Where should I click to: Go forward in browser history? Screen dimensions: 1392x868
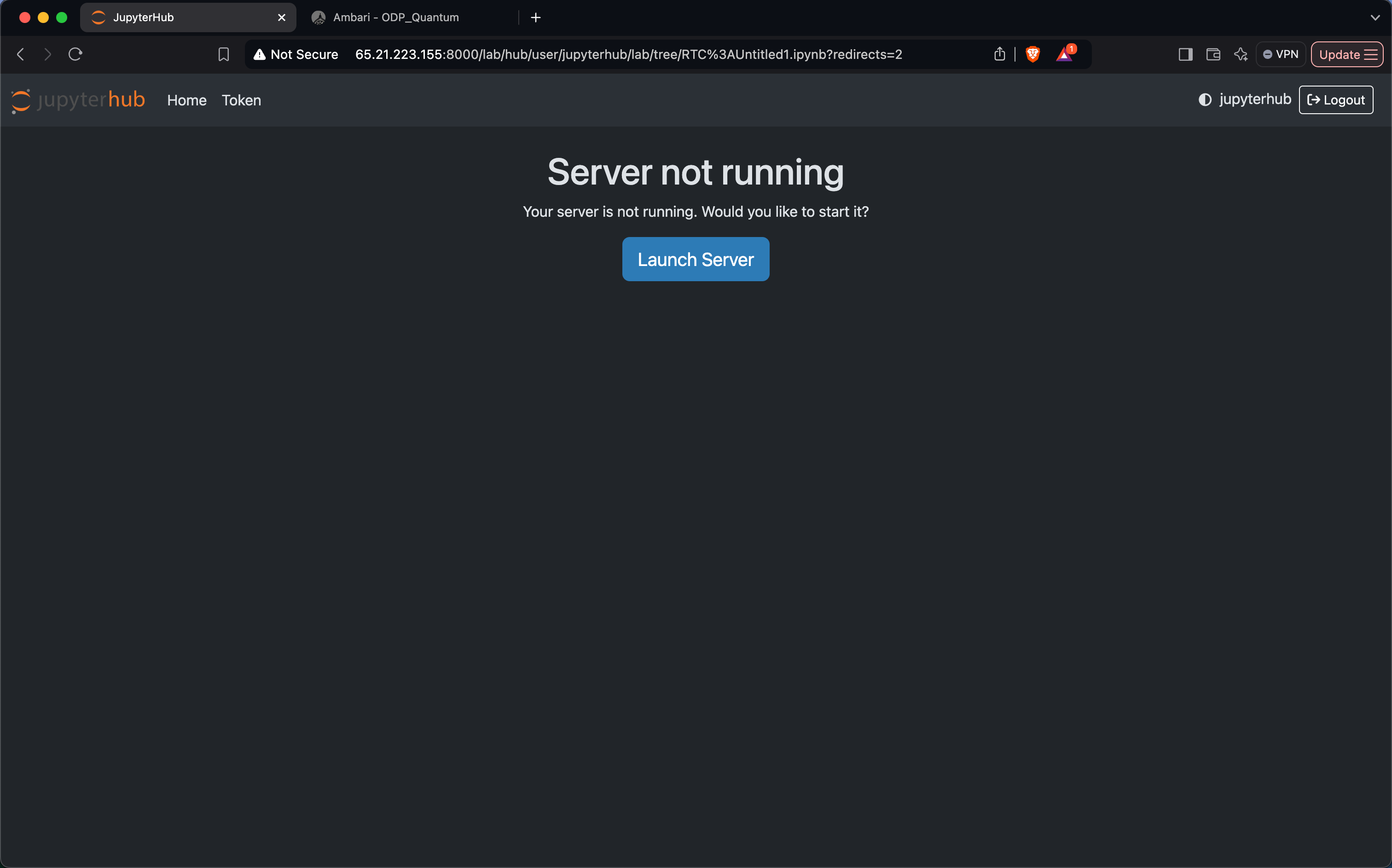tap(48, 54)
